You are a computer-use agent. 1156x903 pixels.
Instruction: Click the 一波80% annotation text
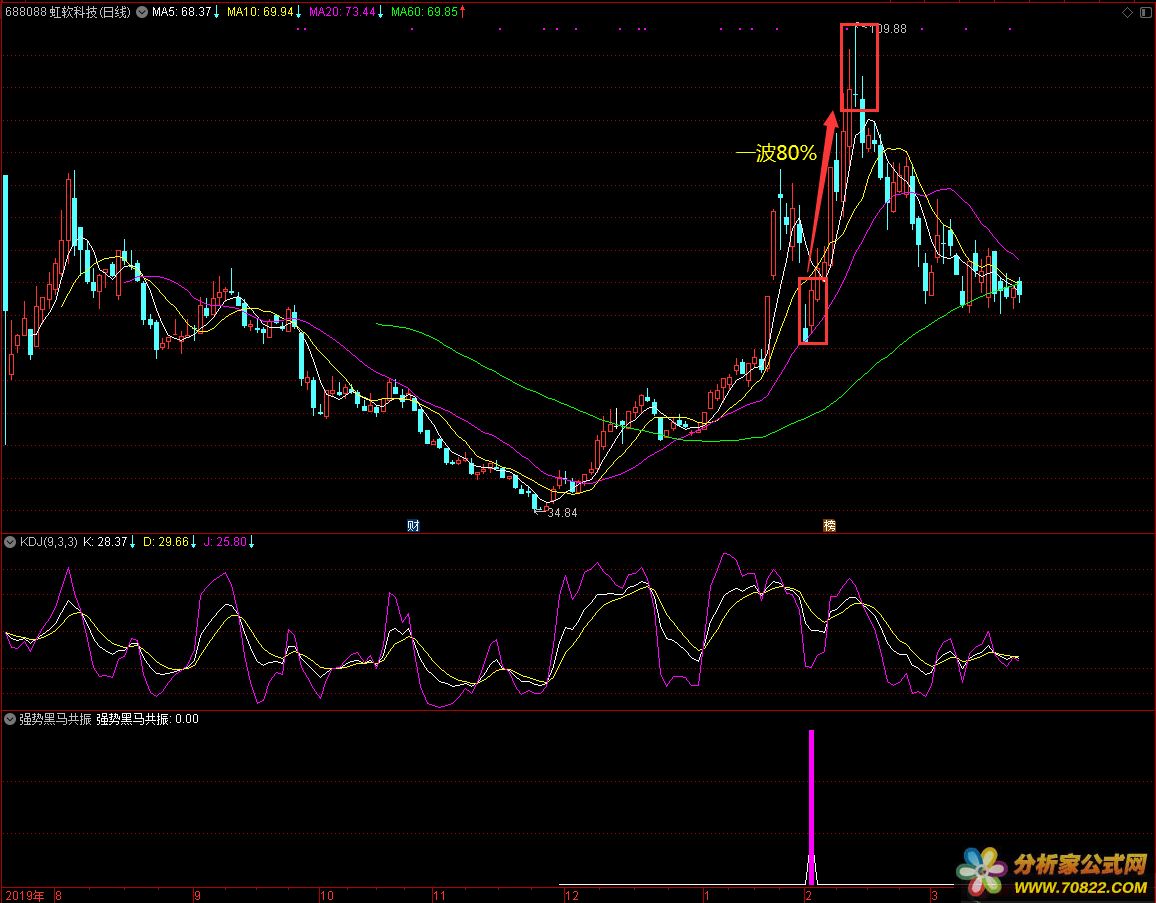coord(776,154)
